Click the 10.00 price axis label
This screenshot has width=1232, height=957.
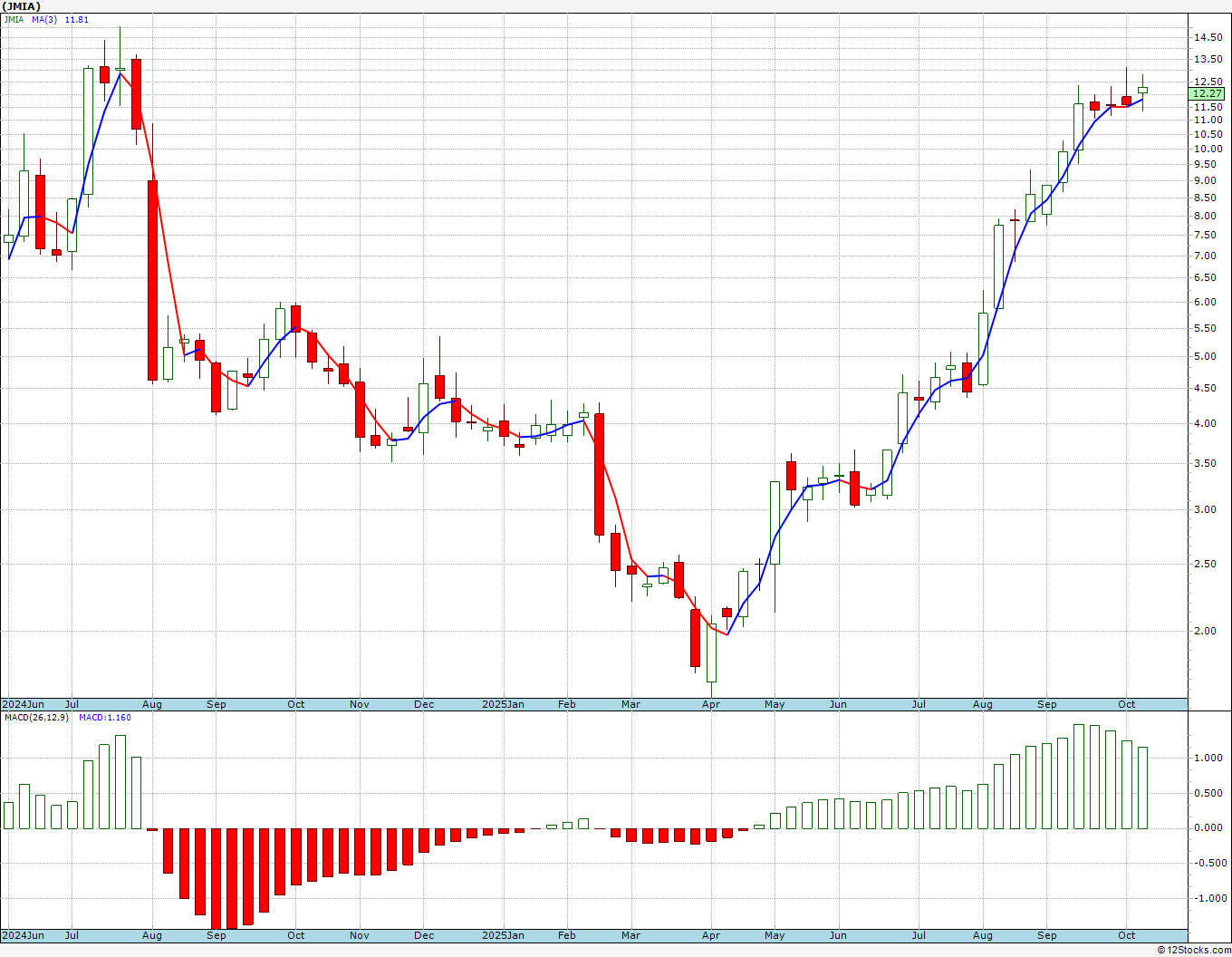(x=1208, y=149)
